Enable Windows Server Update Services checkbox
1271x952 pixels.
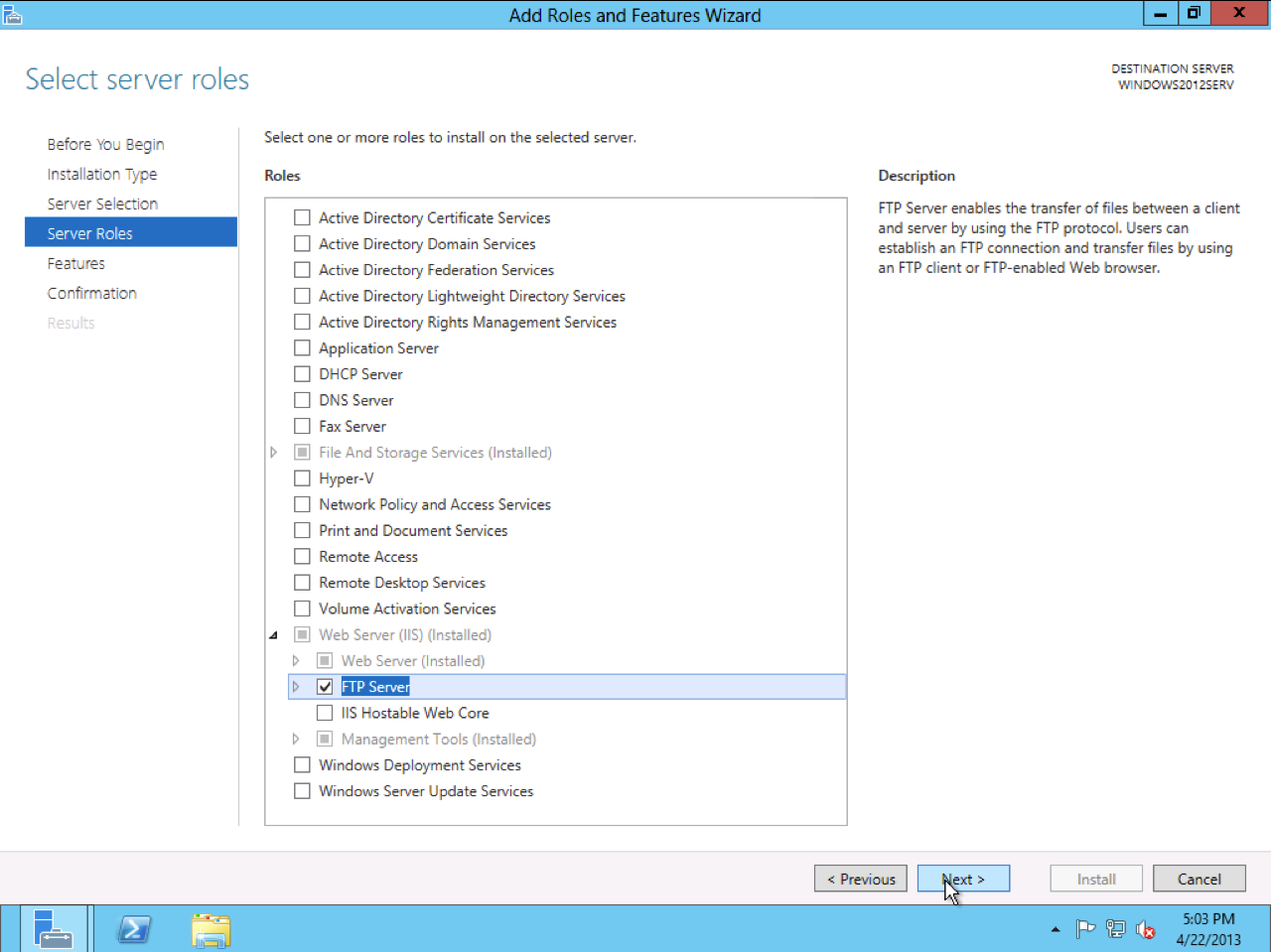[x=303, y=791]
